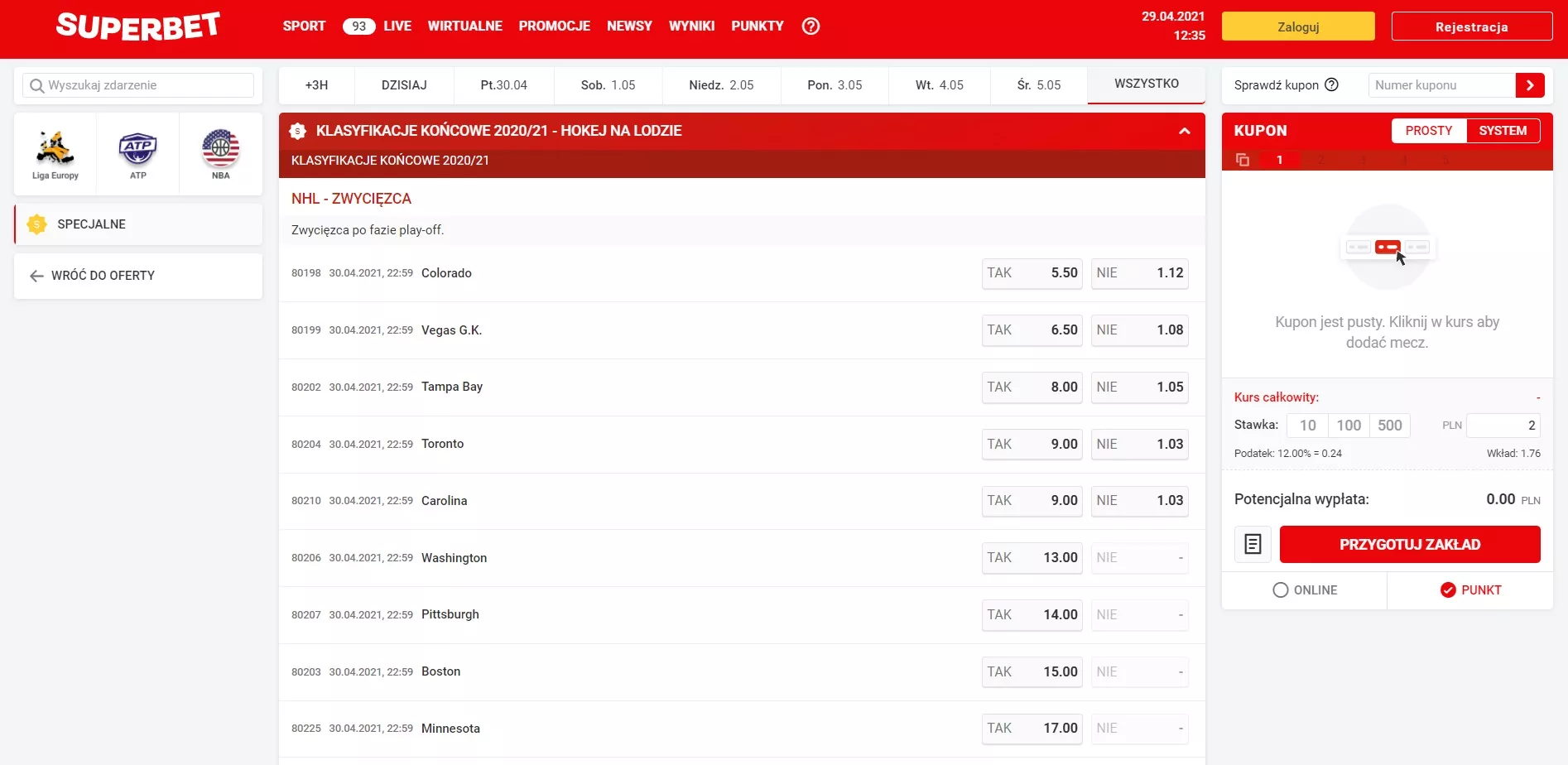The height and width of the screenshot is (765, 1568).
Task: Bet NIE 1.12 on Colorado
Action: tap(1140, 273)
